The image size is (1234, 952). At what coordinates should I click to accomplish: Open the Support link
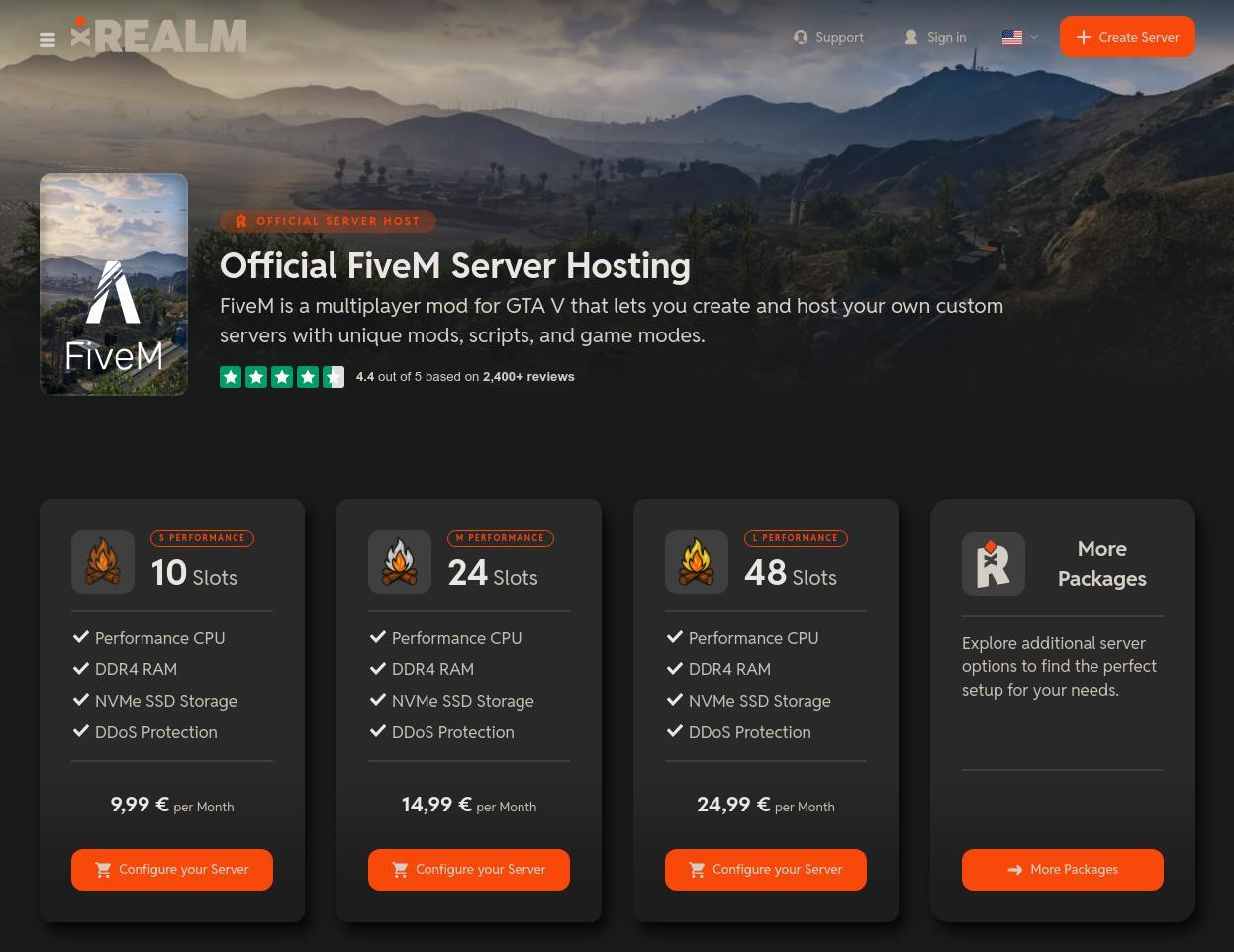[828, 37]
